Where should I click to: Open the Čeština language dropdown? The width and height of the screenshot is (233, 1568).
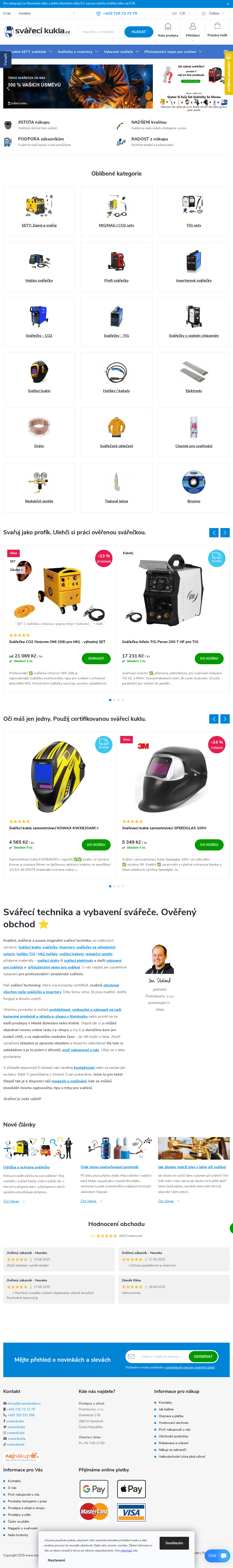pyautogui.click(x=214, y=14)
